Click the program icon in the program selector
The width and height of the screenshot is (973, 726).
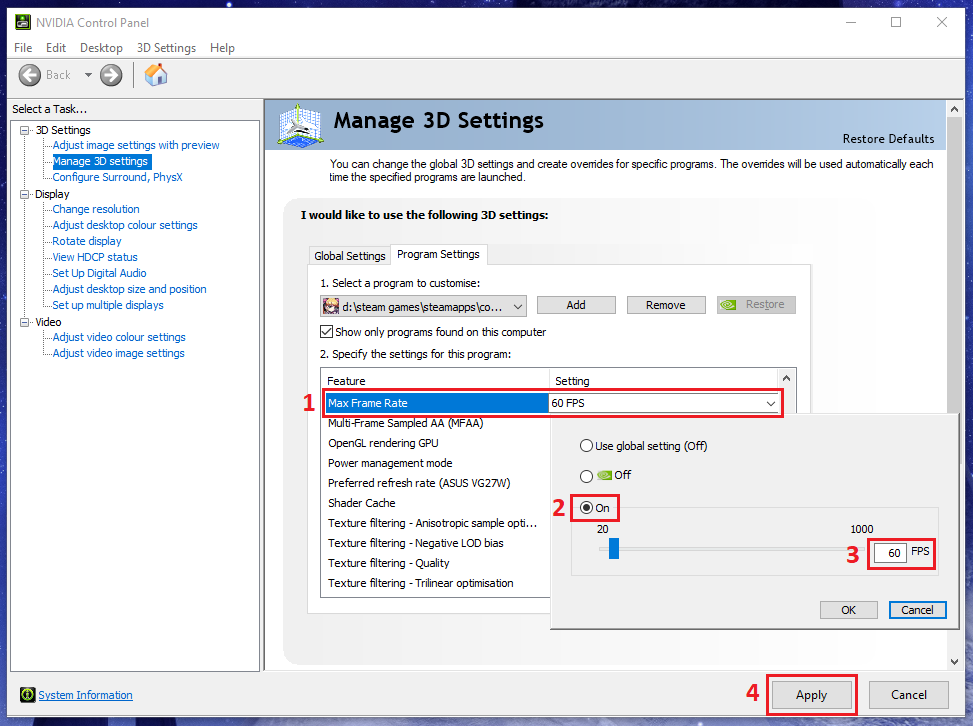331,305
